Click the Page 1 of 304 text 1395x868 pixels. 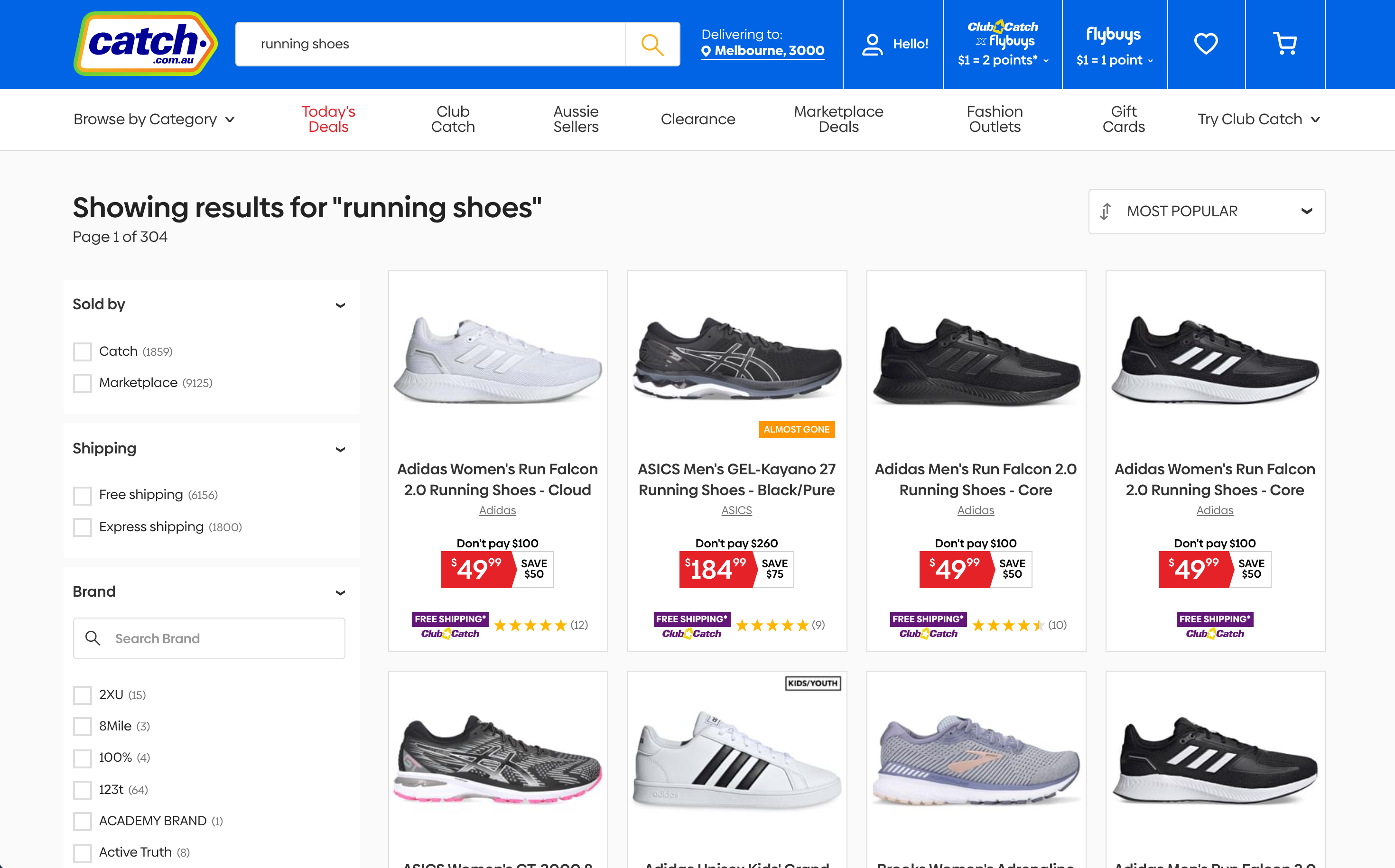pyautogui.click(x=120, y=237)
